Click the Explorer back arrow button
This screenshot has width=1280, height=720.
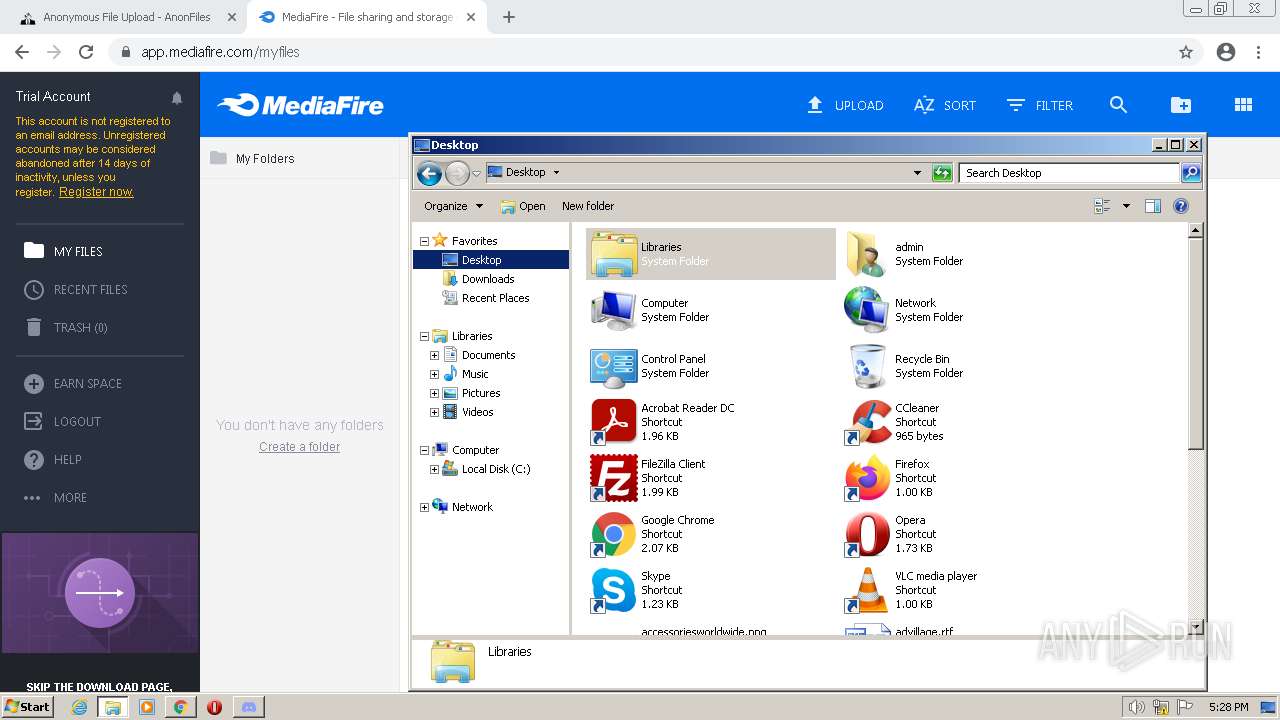(429, 173)
